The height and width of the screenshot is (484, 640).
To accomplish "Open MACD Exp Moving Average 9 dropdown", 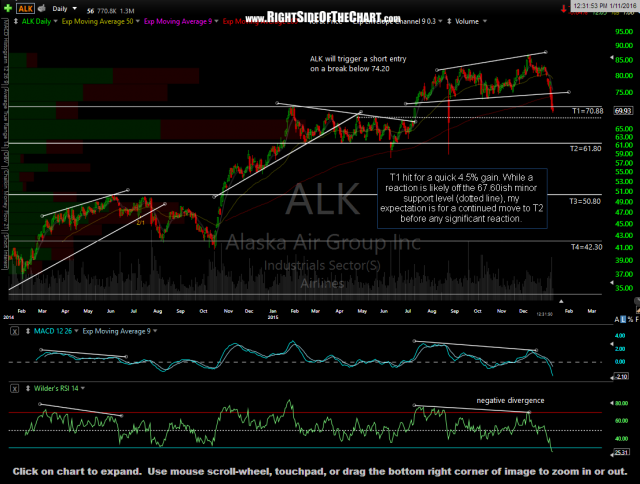I will pyautogui.click(x=155, y=331).
